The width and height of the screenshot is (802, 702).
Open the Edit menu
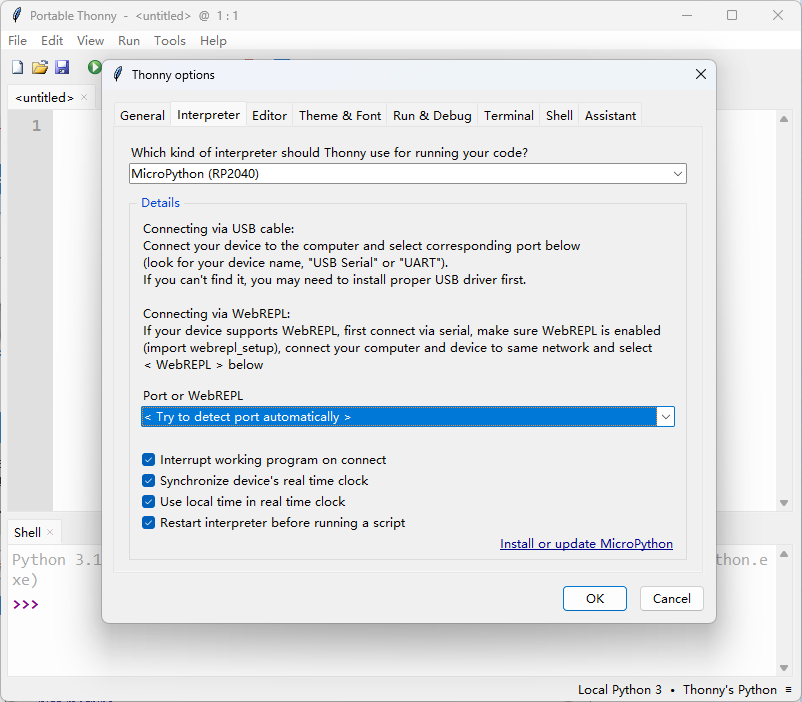tap(52, 40)
